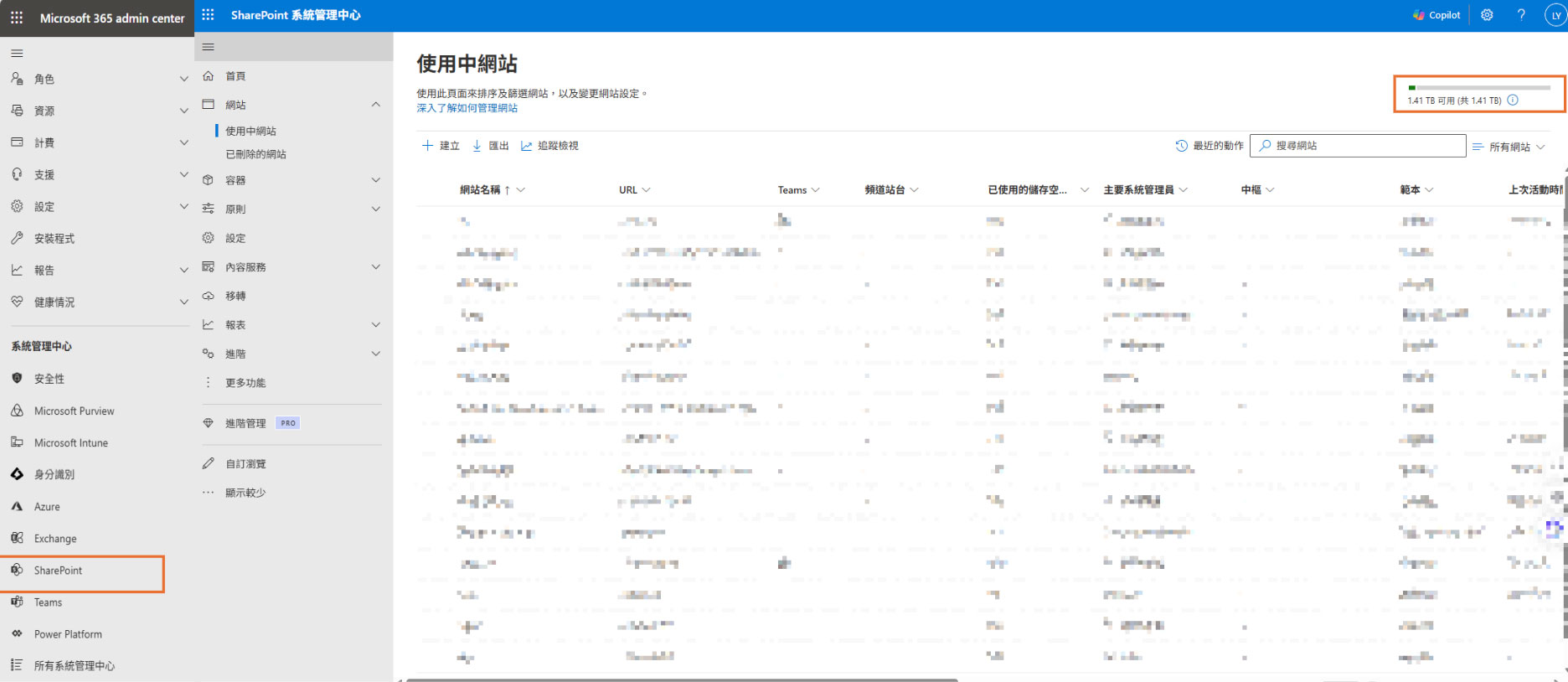Click the Azure logo icon
Image resolution: width=1568 pixels, height=682 pixels.
[17, 506]
